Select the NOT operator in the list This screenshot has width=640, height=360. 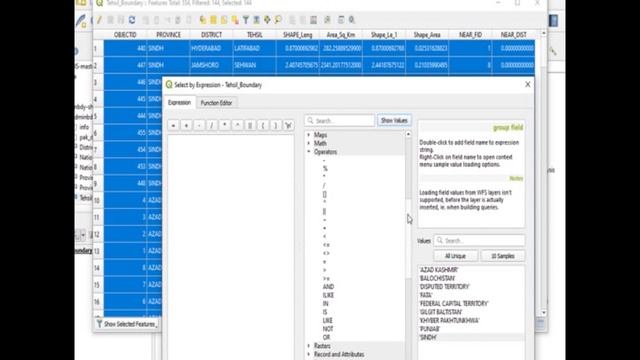point(328,329)
